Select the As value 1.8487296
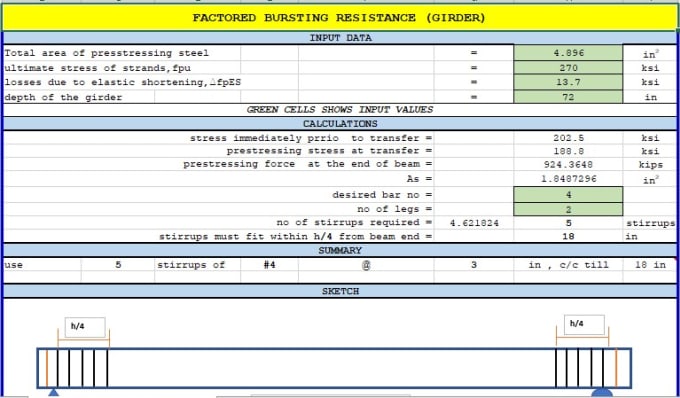The height and width of the screenshot is (398, 680). click(x=568, y=179)
